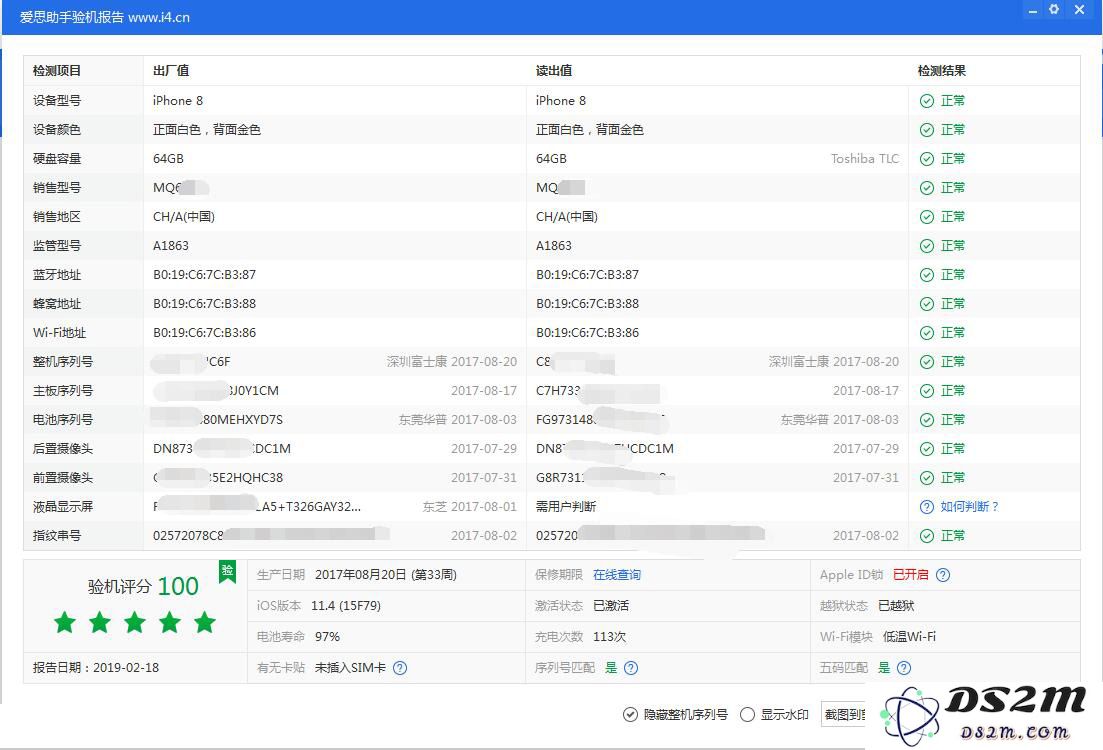
Task: Select charge count 113次
Action: coord(609,637)
